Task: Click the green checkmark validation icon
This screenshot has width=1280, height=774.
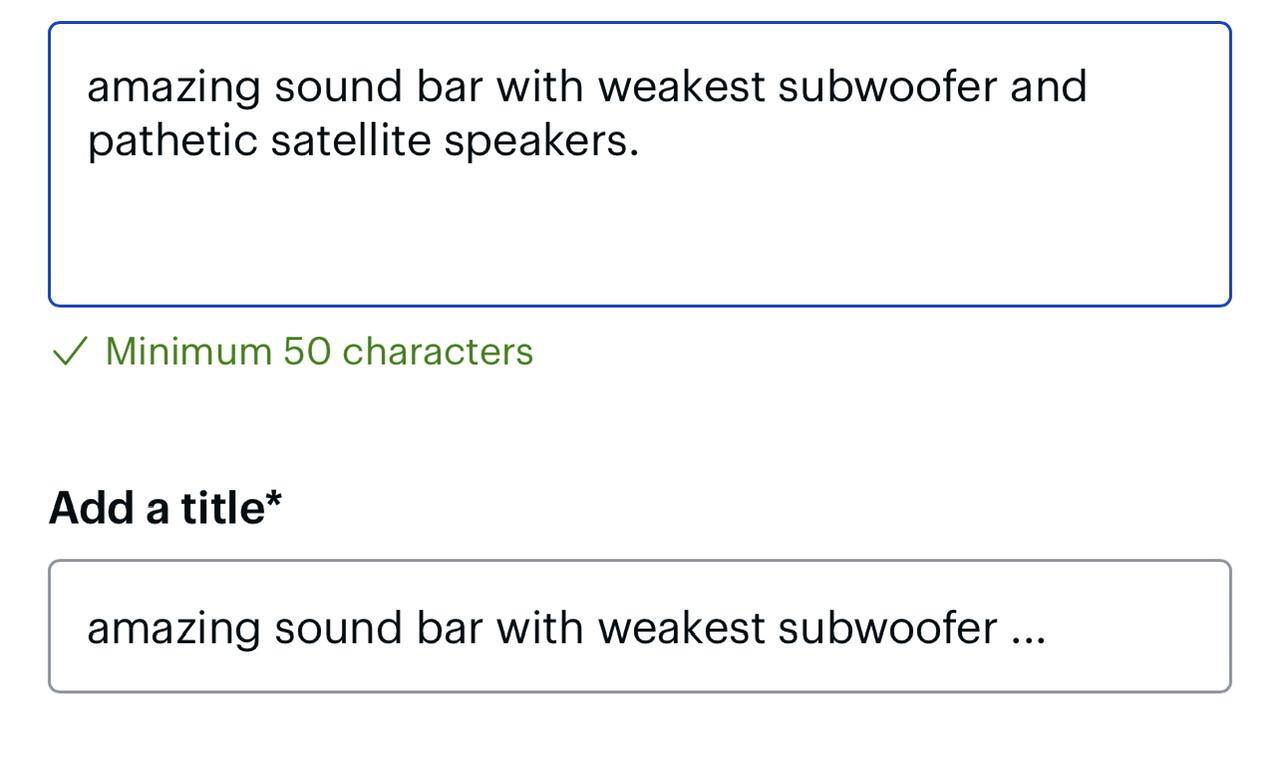Action: pos(70,352)
